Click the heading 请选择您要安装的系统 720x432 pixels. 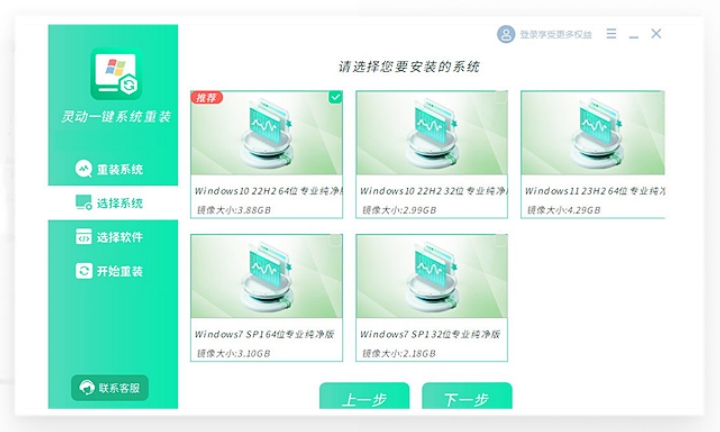point(409,67)
